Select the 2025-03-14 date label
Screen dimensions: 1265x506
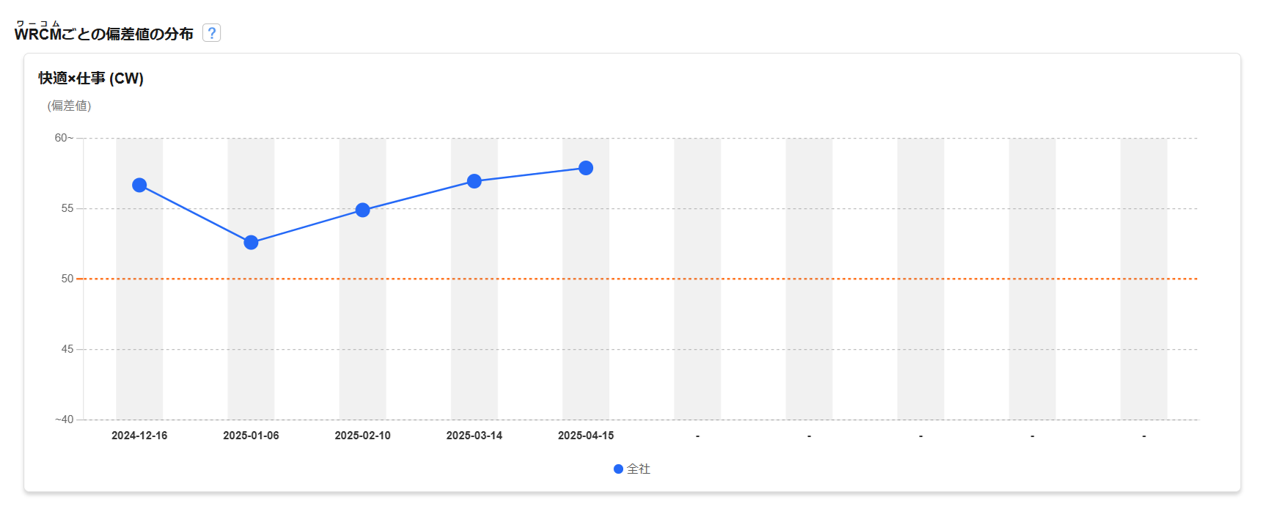[x=474, y=436]
